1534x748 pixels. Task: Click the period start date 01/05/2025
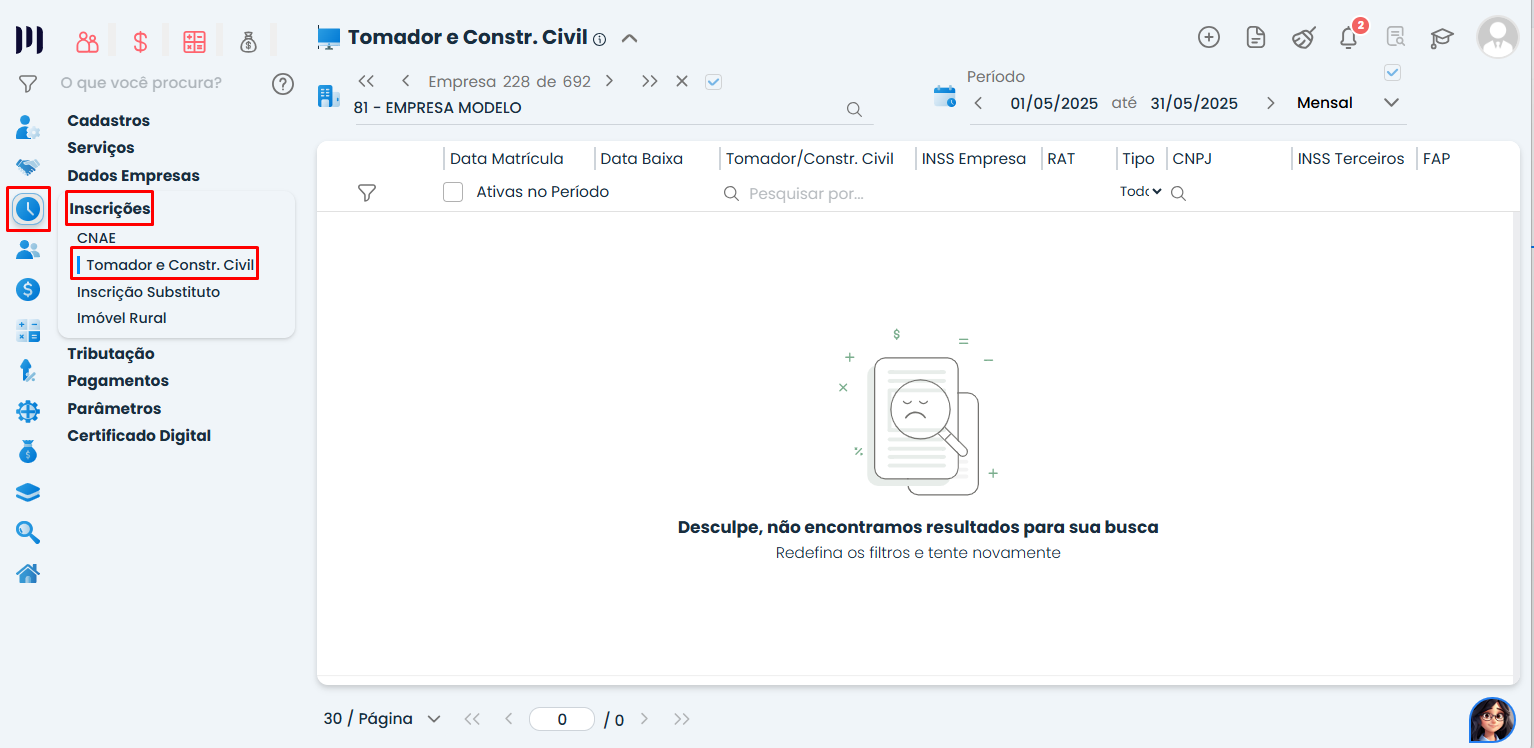1054,103
